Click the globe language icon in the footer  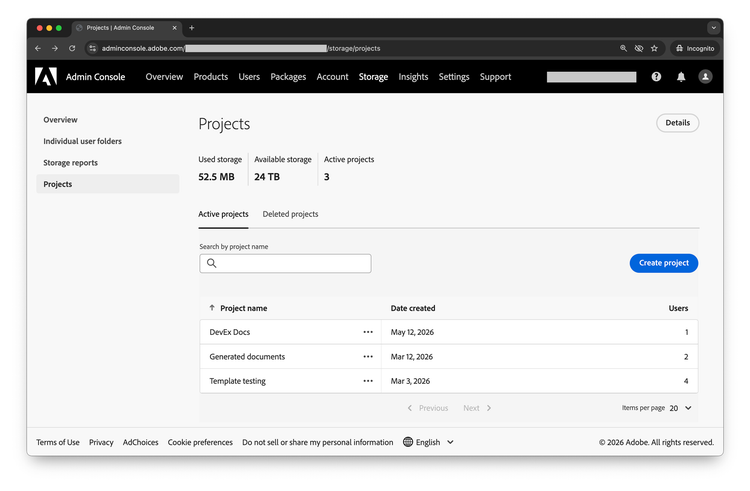click(x=408, y=442)
